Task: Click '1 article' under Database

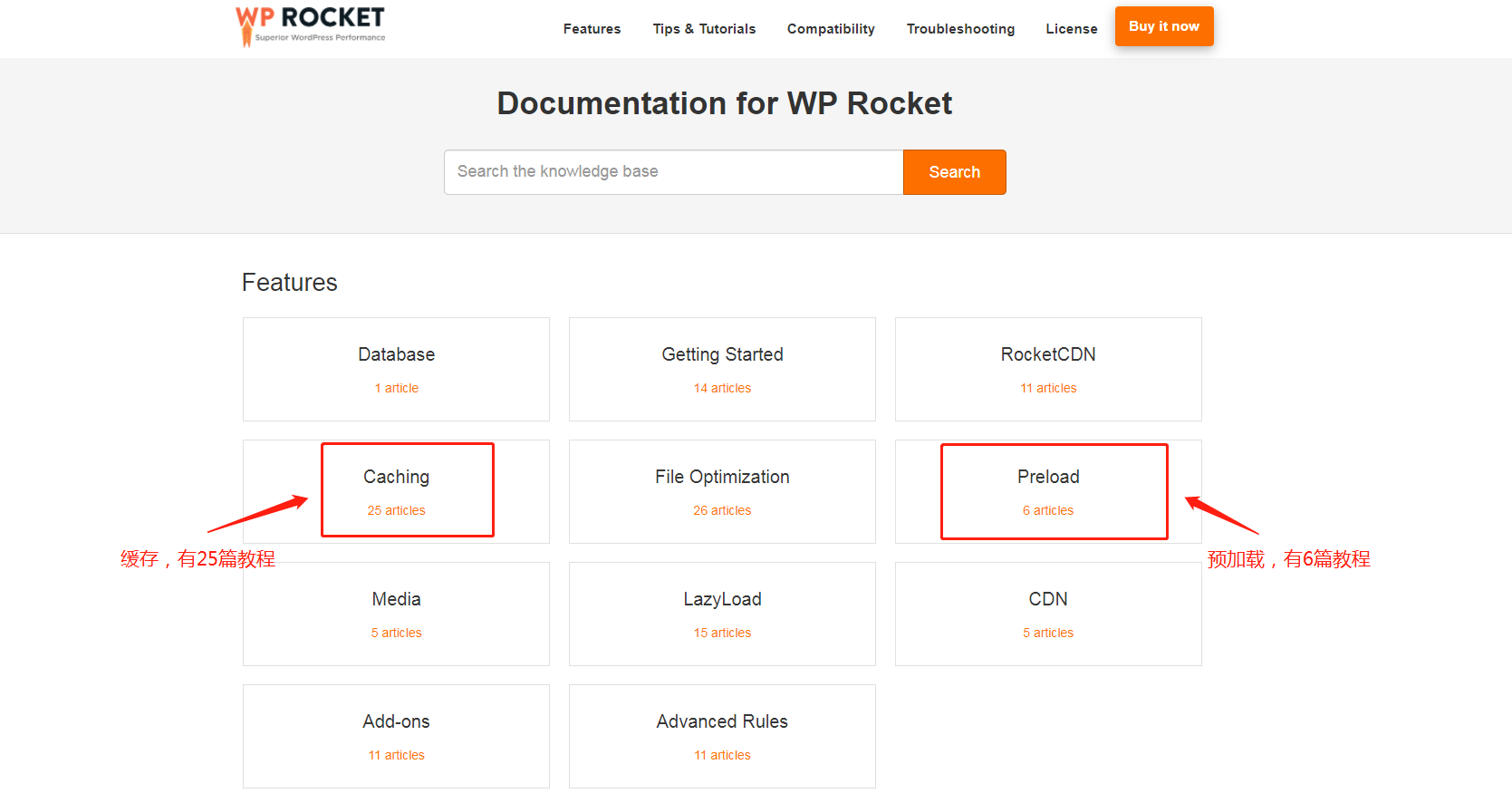Action: pyautogui.click(x=397, y=388)
